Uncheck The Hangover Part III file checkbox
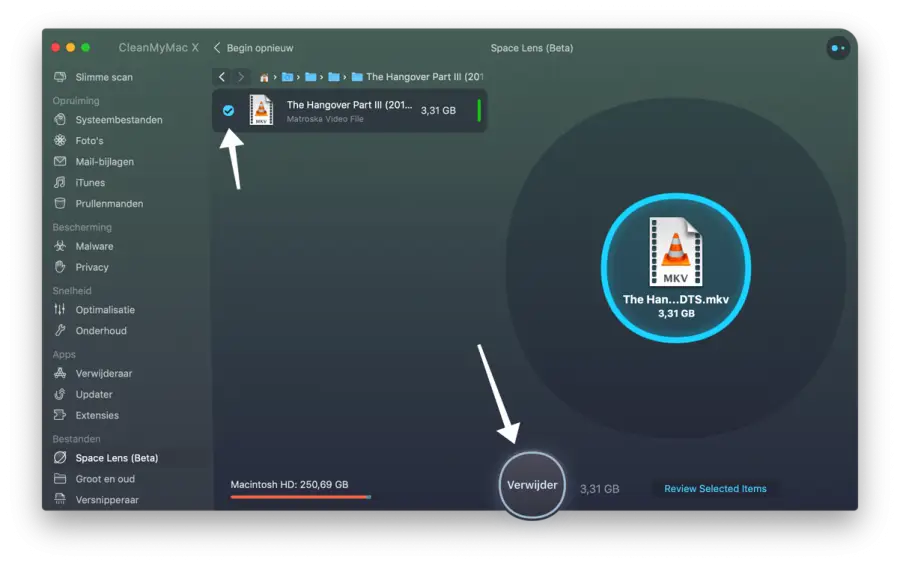The height and width of the screenshot is (566, 900). 228,110
